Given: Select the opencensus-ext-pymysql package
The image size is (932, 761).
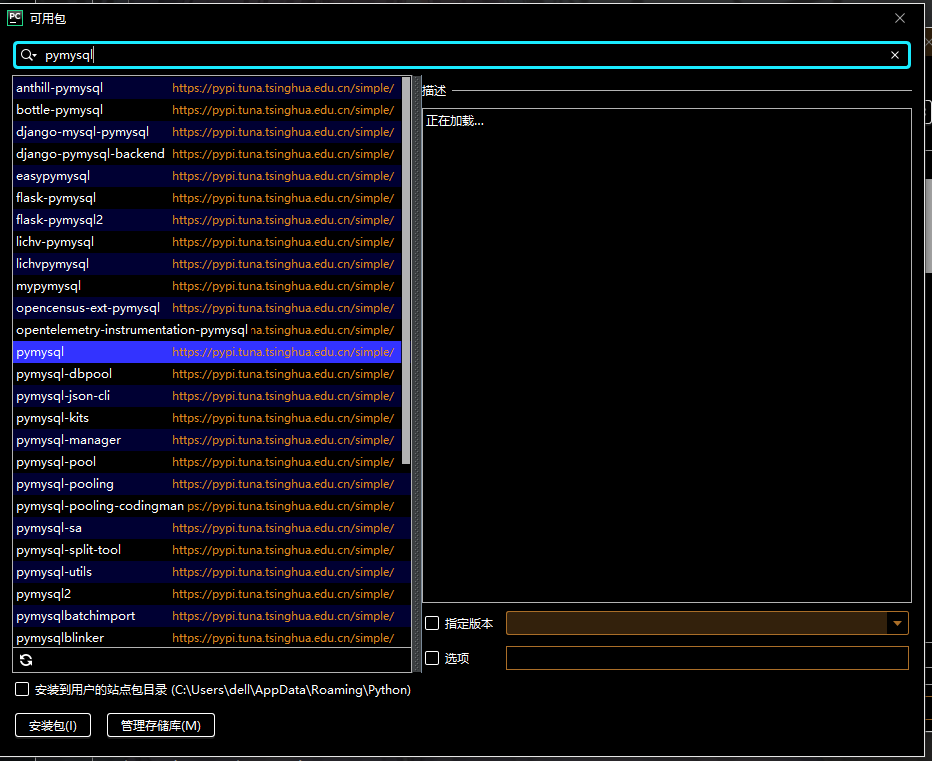Looking at the screenshot, I should tap(207, 308).
